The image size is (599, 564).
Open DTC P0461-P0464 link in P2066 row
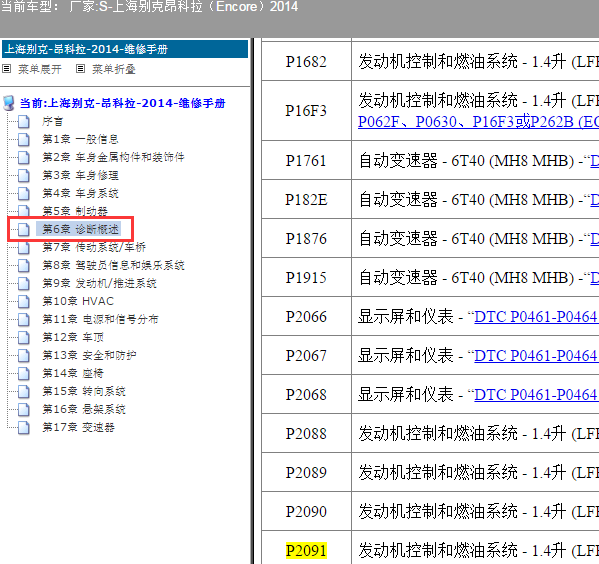click(536, 317)
